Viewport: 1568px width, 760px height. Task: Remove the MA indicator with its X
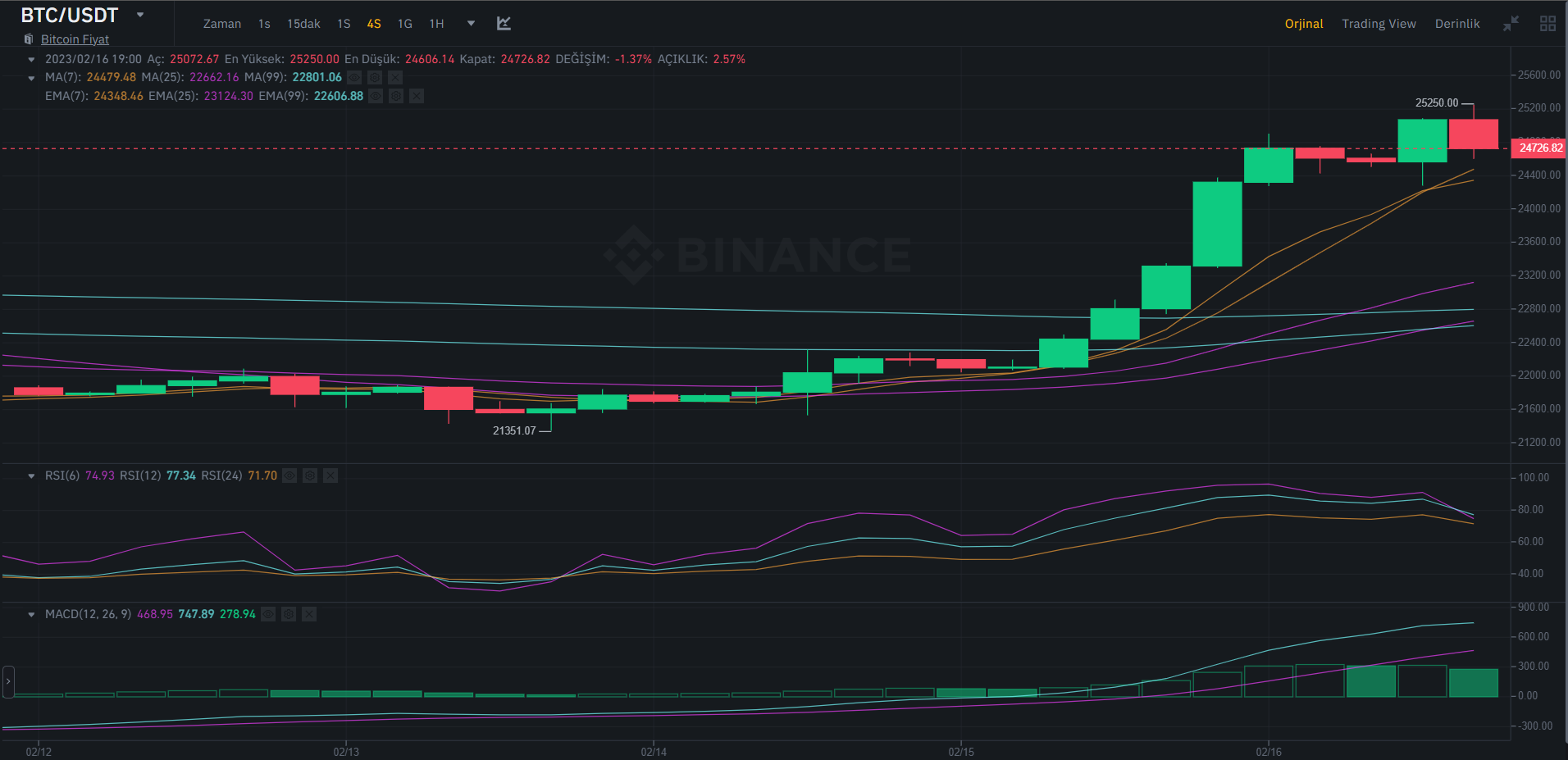[395, 77]
